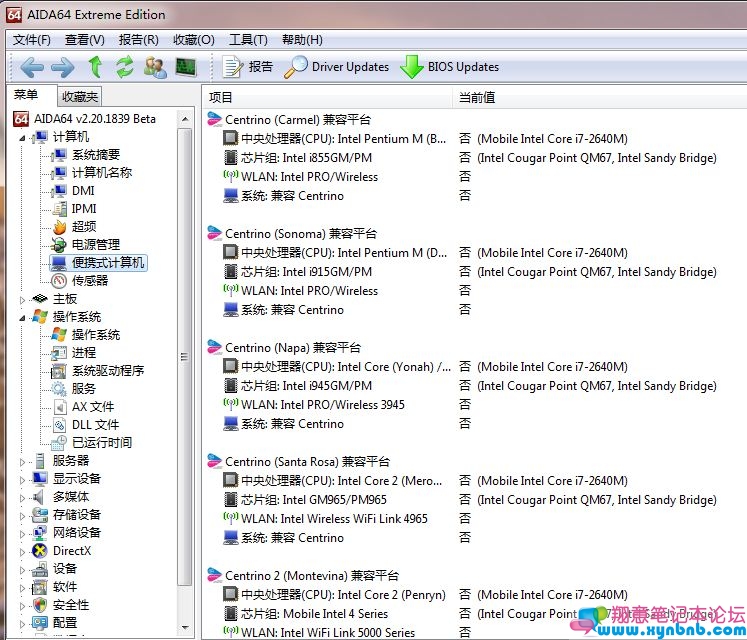Image resolution: width=747 pixels, height=640 pixels.
Task: Click the DLL 文件 icon
Action: point(59,425)
